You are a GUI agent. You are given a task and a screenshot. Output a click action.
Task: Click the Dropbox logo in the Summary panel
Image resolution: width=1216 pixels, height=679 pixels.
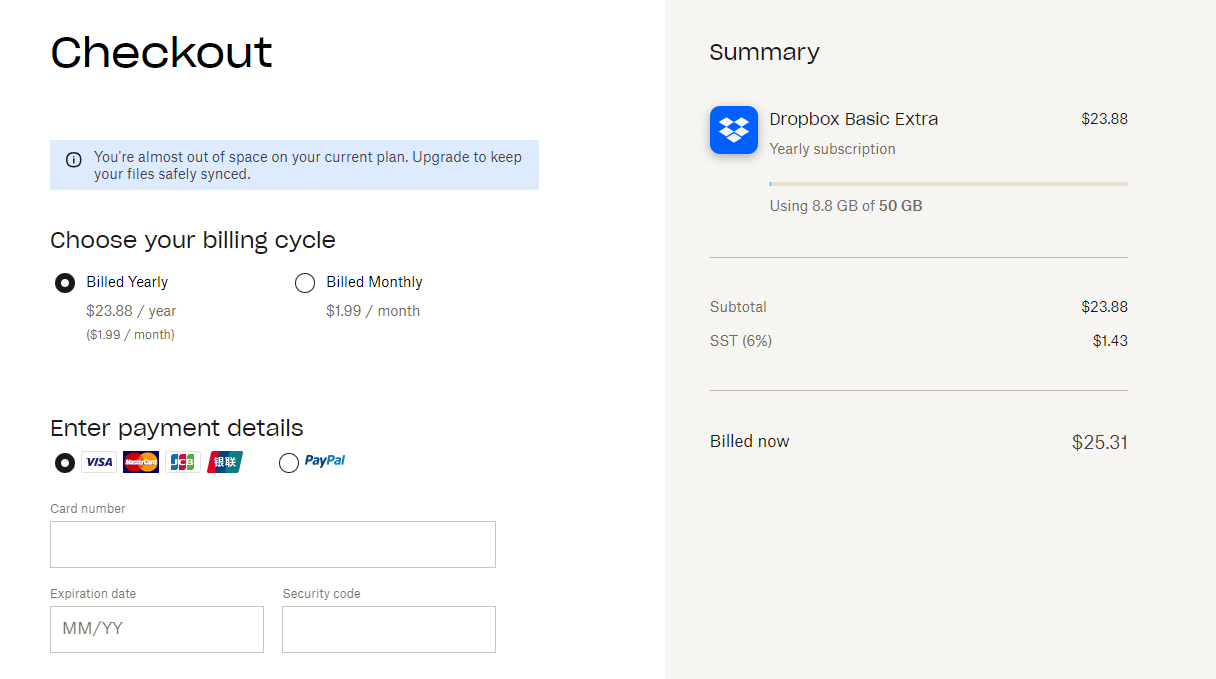733,130
